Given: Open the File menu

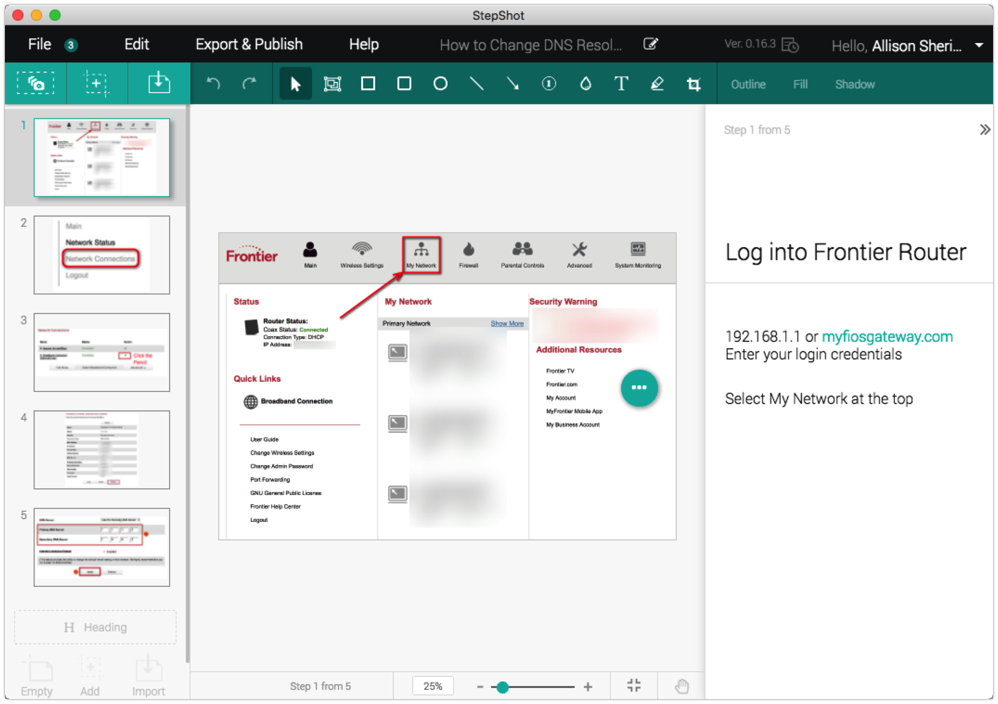Looking at the screenshot, I should (39, 44).
